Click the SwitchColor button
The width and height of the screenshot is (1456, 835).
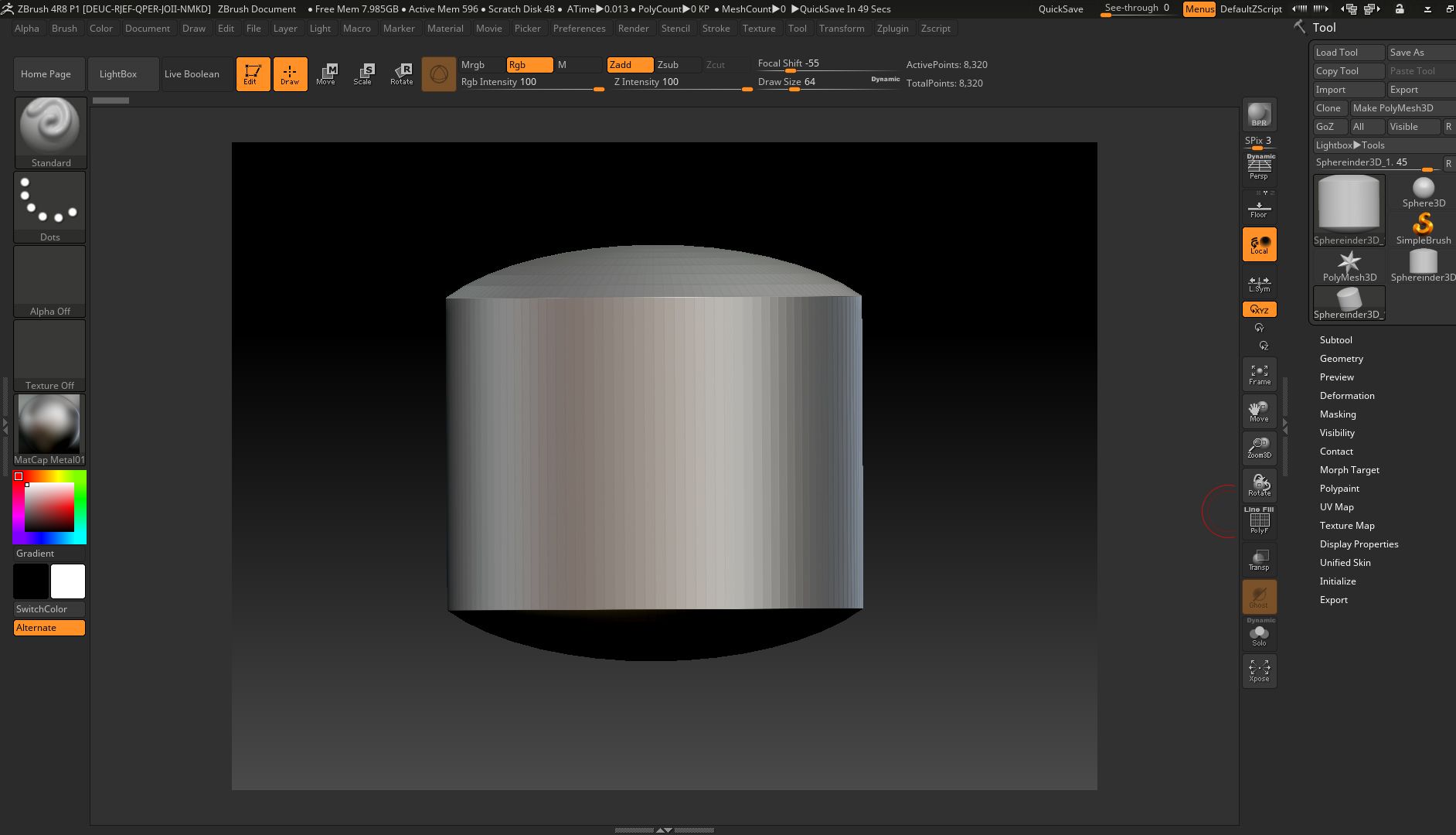(49, 609)
